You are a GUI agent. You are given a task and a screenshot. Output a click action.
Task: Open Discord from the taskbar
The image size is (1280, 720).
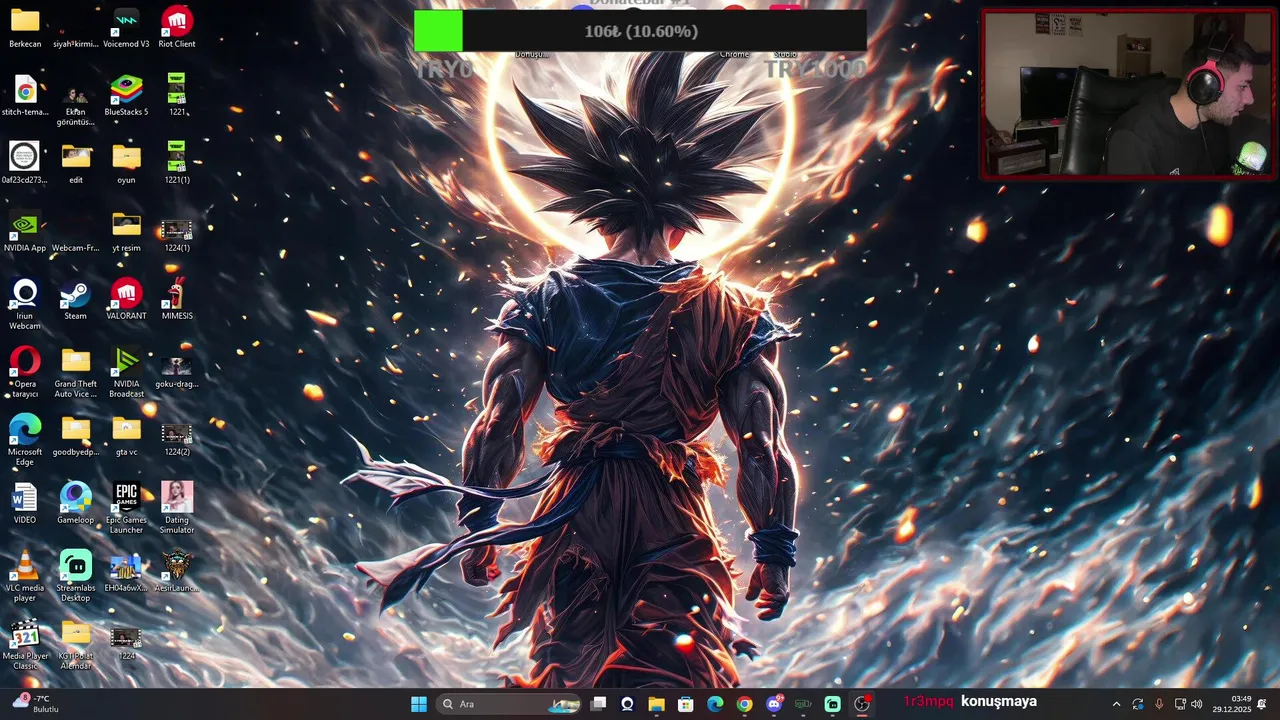point(774,704)
